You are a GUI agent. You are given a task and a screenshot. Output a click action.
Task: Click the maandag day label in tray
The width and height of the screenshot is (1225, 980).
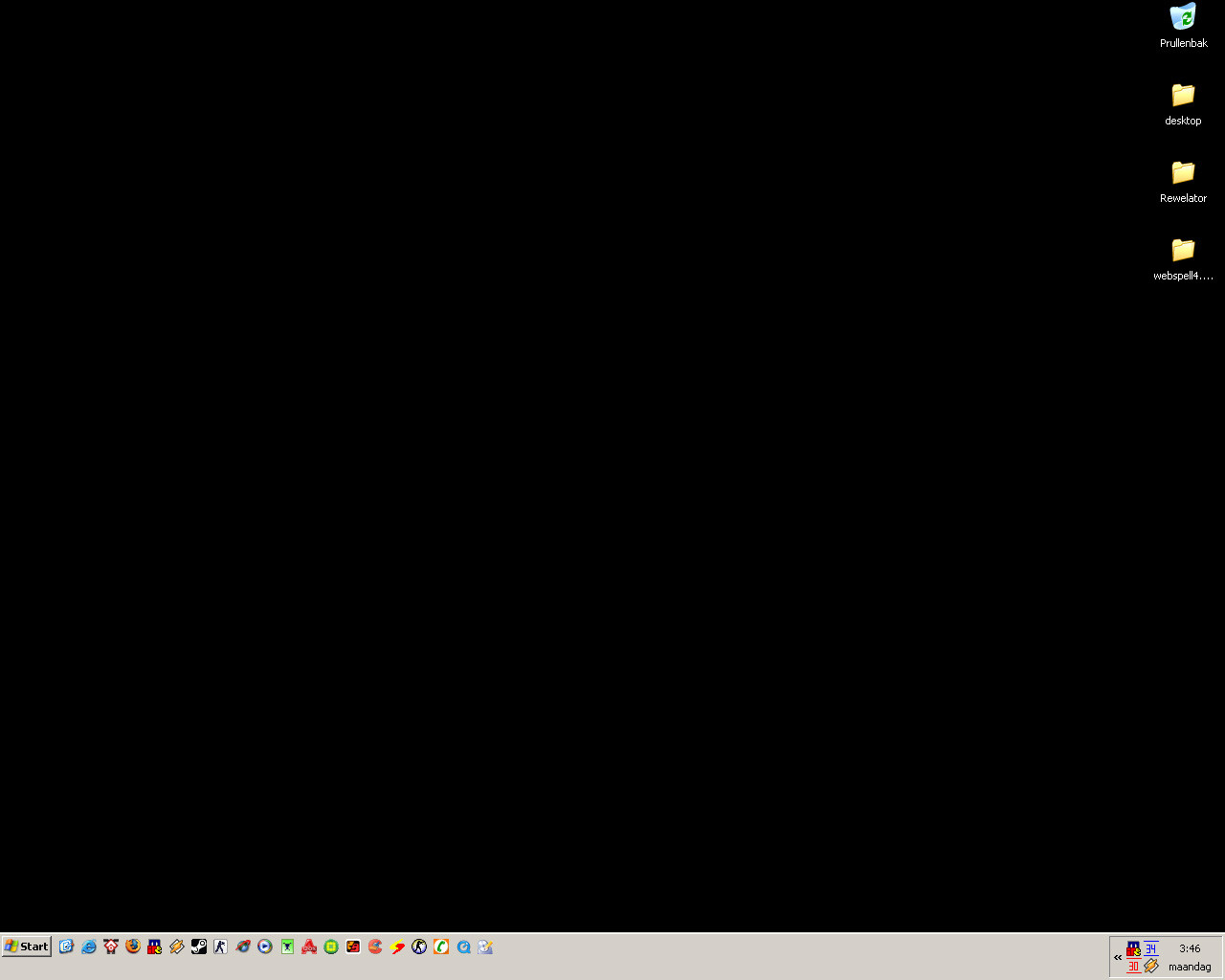[1190, 967]
